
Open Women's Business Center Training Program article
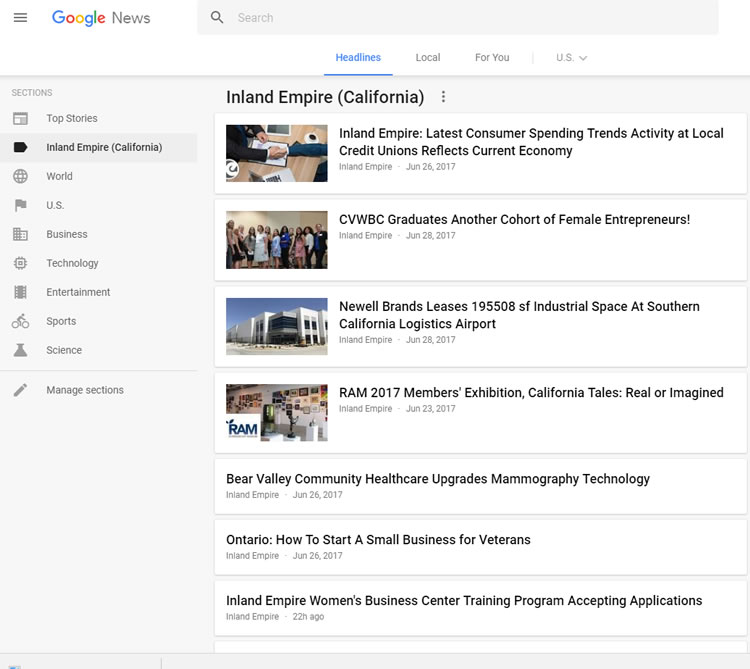pos(464,601)
